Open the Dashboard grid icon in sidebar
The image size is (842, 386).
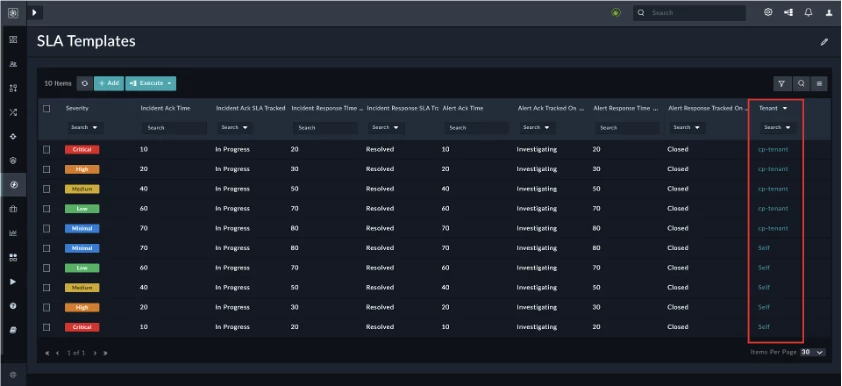click(x=13, y=40)
